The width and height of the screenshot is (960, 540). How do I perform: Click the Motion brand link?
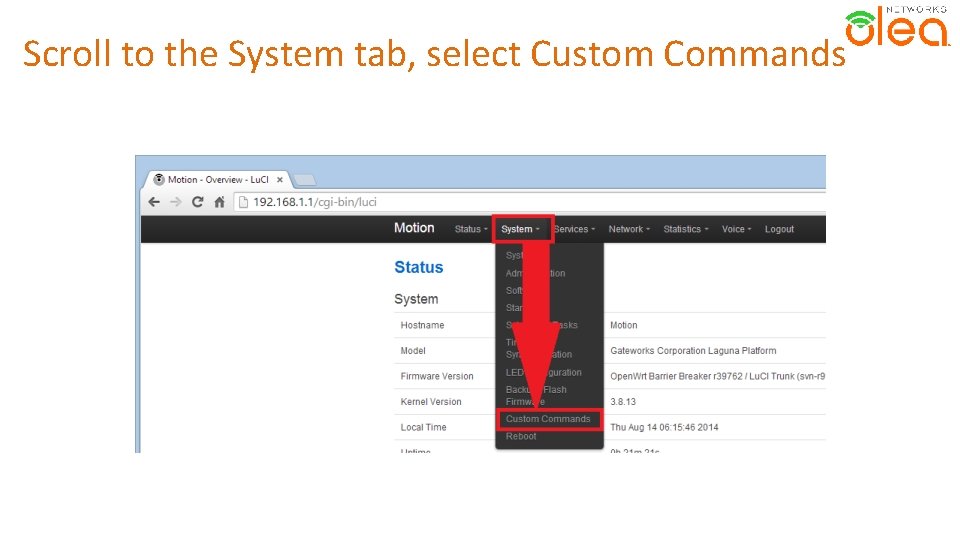coord(414,228)
